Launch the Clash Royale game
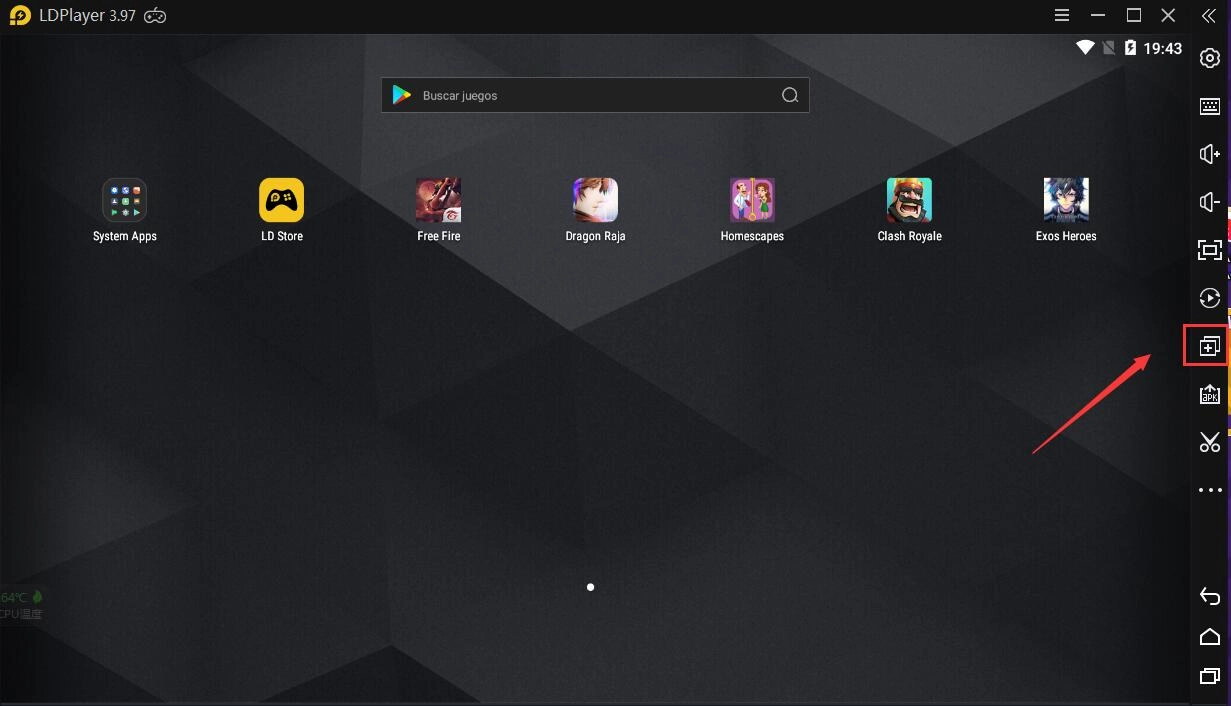Viewport: 1231px width, 706px height. coord(909,201)
